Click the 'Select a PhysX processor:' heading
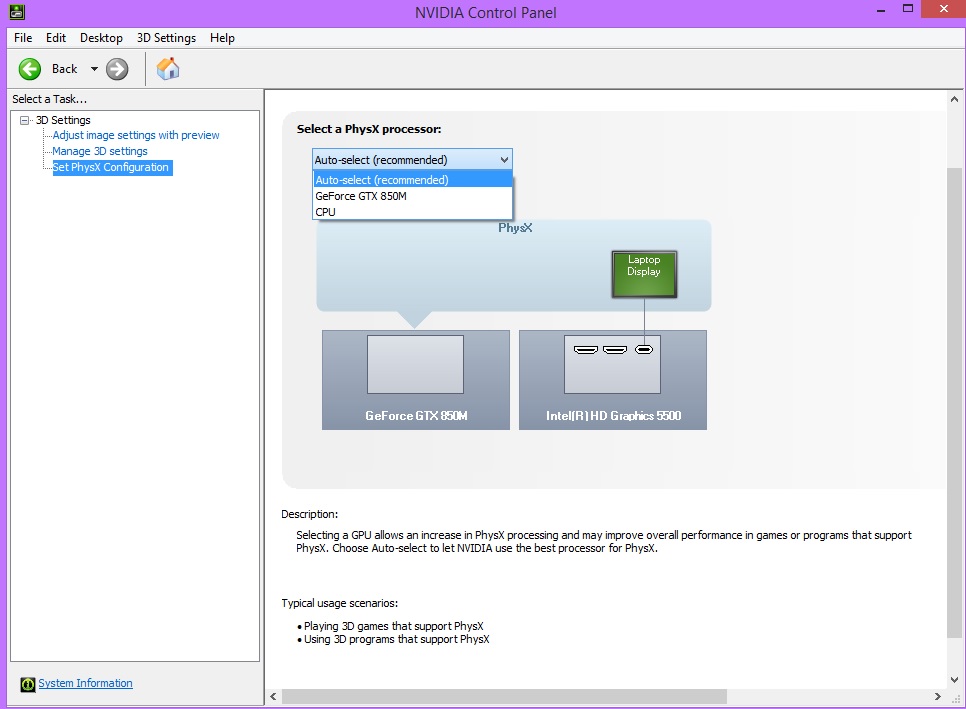This screenshot has width=966, height=709. pos(369,129)
